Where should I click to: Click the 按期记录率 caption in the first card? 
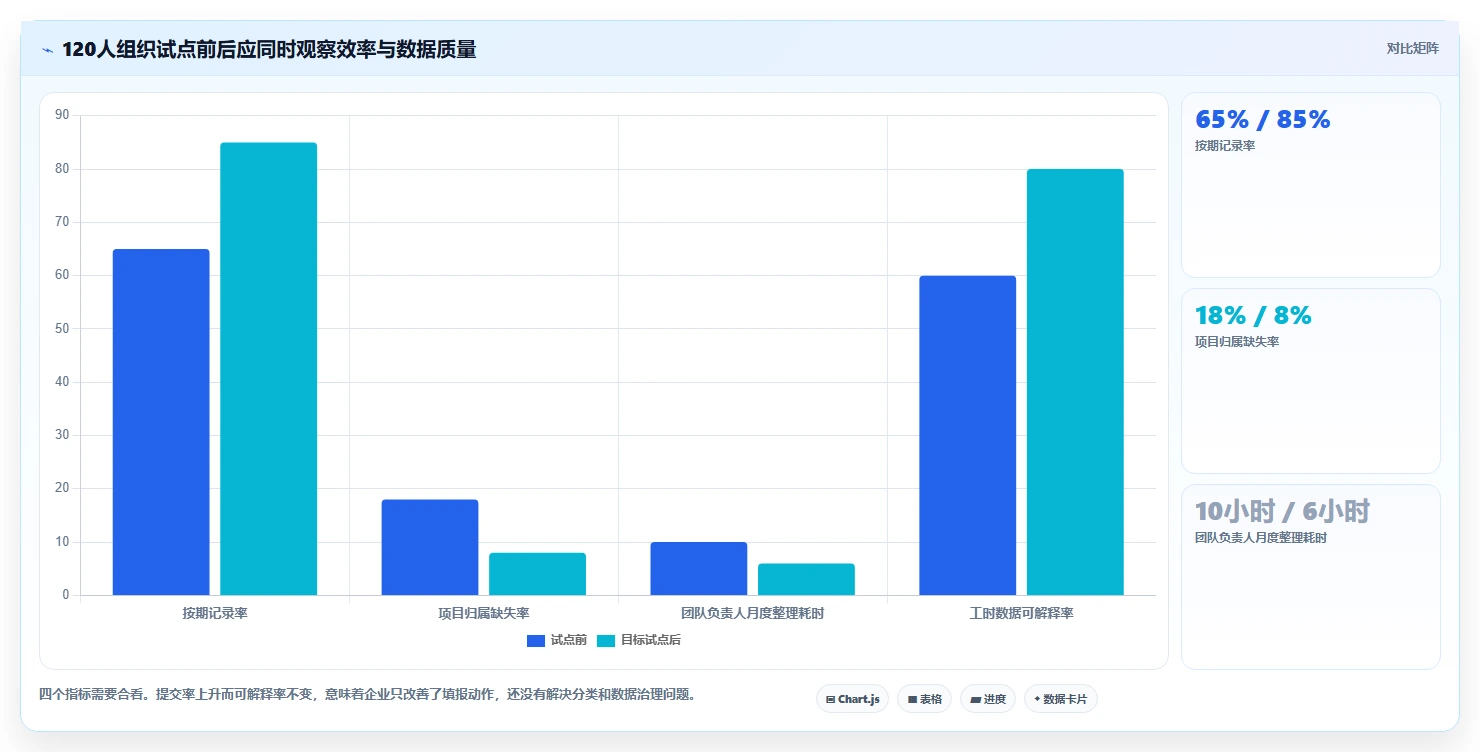(1225, 146)
